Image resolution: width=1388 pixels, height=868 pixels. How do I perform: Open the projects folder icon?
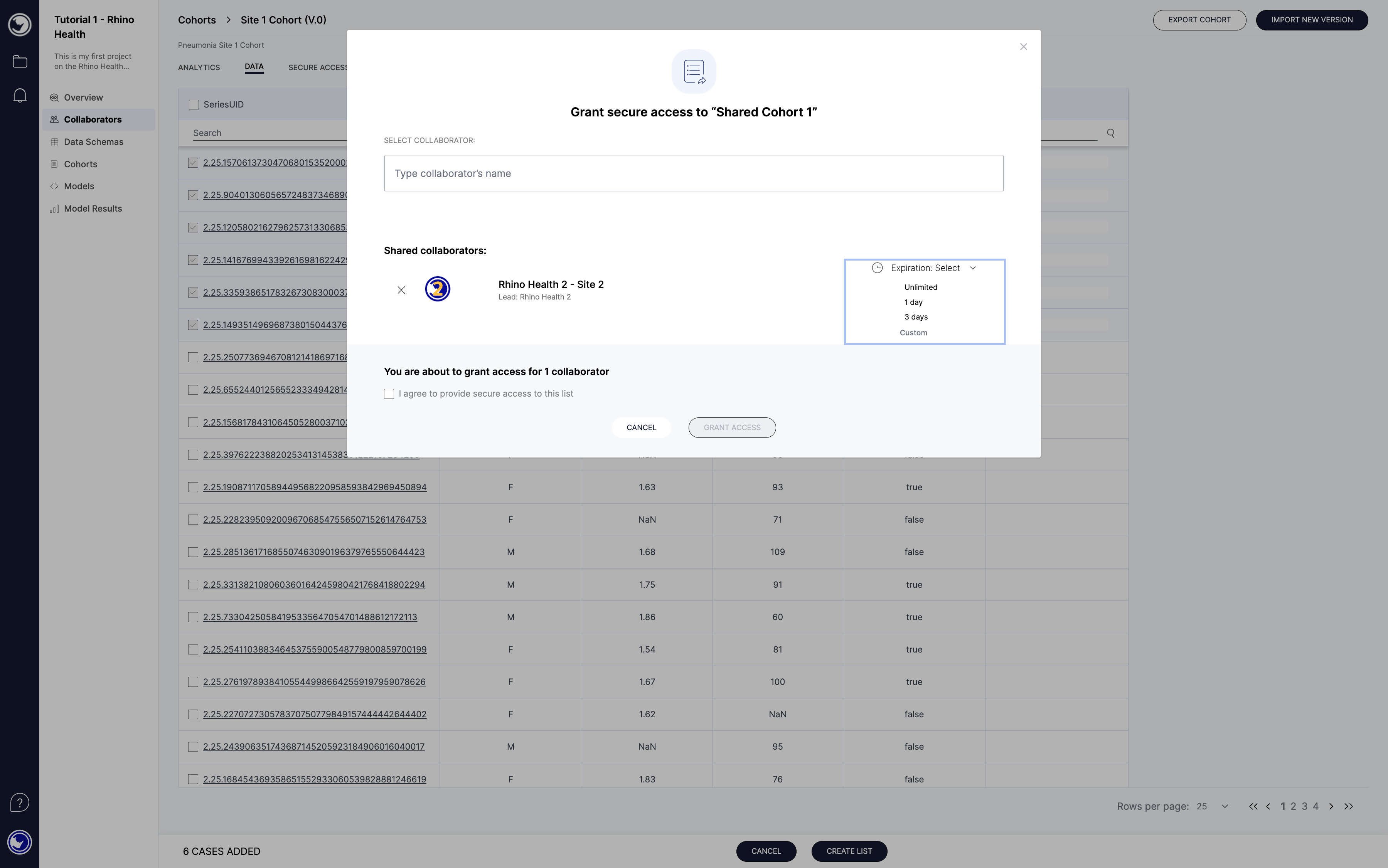[x=20, y=61]
